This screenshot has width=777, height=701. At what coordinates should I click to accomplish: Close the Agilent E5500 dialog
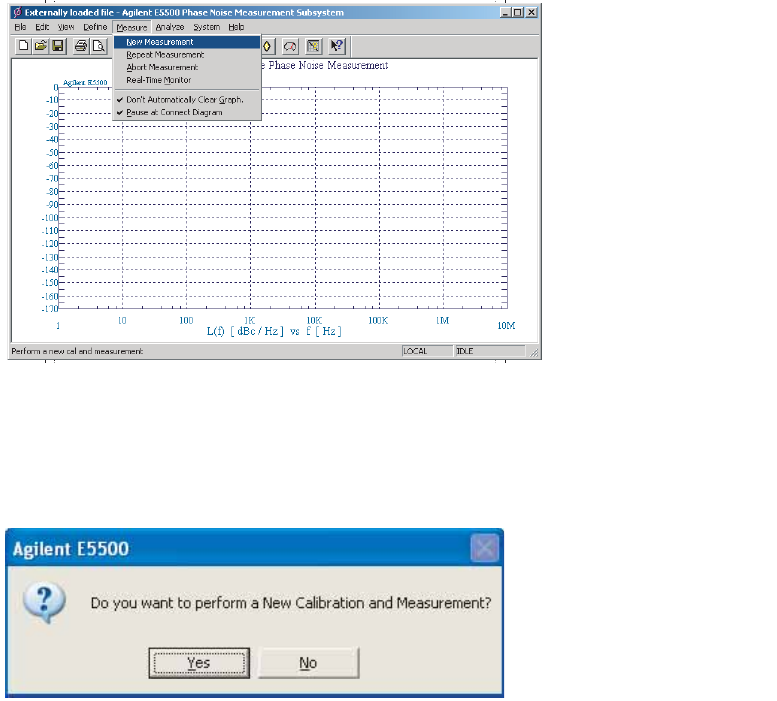click(484, 548)
